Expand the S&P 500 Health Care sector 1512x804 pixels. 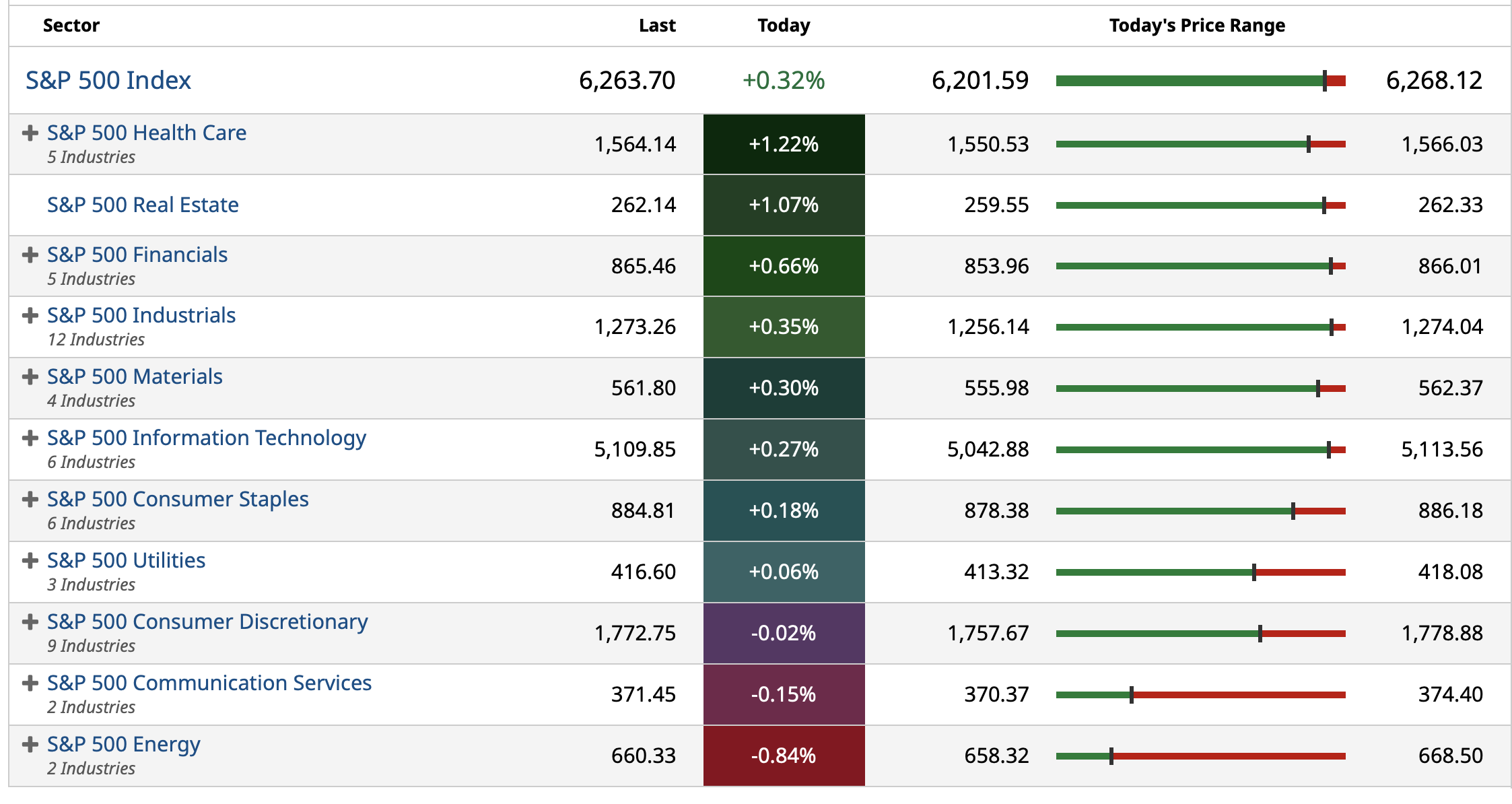[x=30, y=133]
